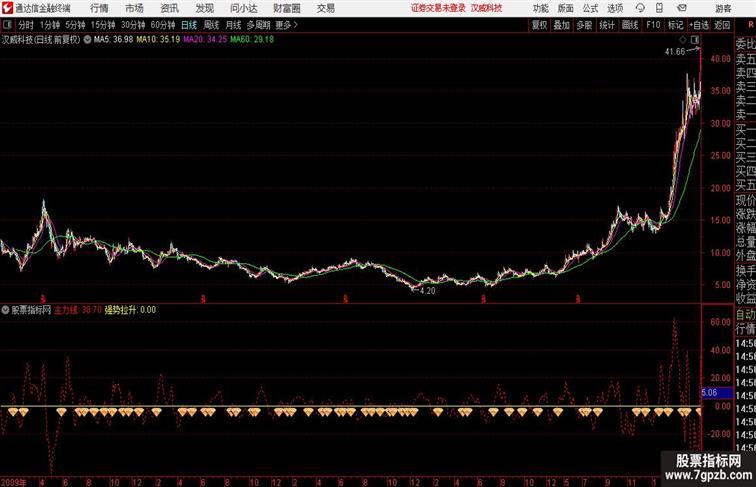Viewport: 756px width, 487px height.
Task: Click the MA5: 36.98 value
Action: pyautogui.click(x=113, y=40)
